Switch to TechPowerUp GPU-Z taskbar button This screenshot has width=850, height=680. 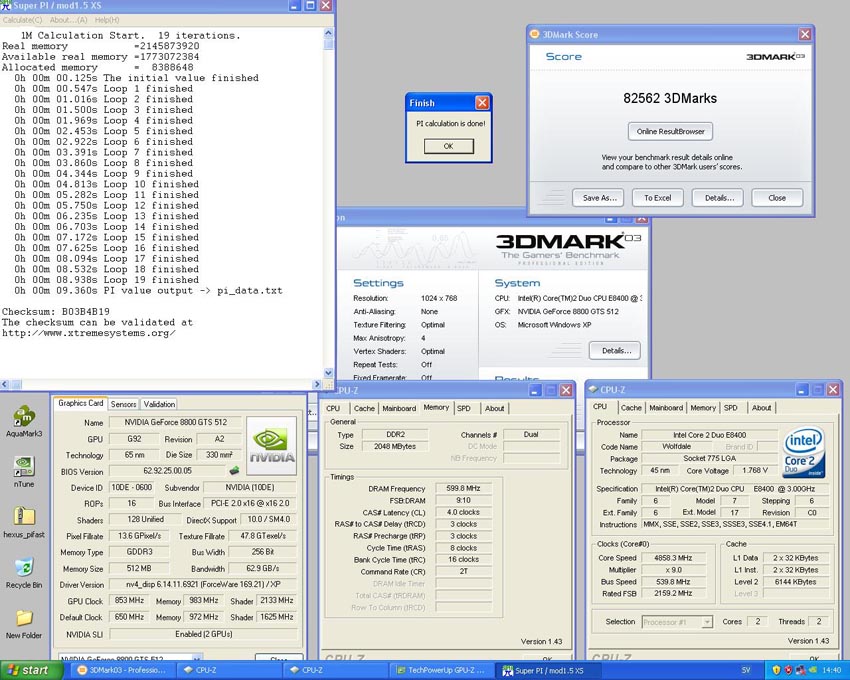tap(440, 670)
